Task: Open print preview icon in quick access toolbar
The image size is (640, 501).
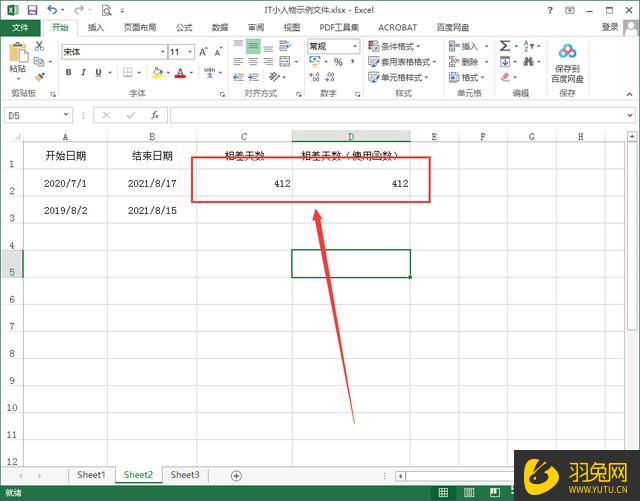Action: pyautogui.click(x=106, y=10)
